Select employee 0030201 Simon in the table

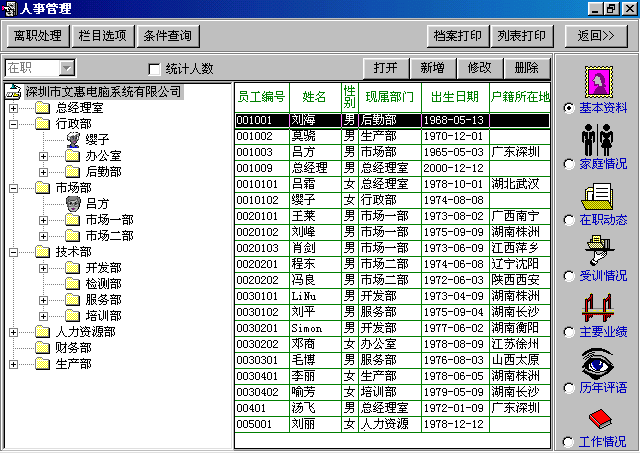tap(393, 328)
